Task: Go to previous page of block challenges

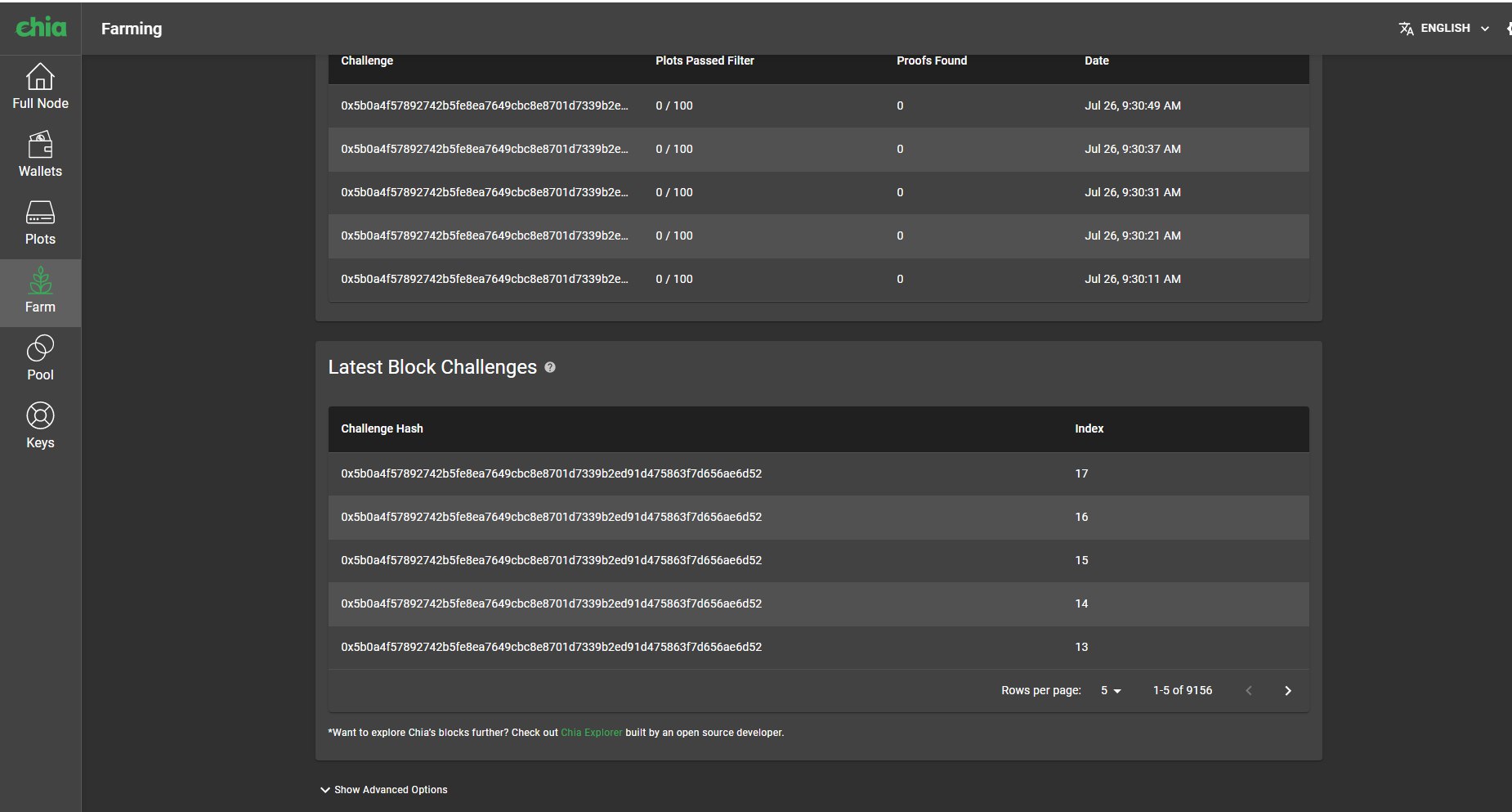Action: [x=1249, y=691]
